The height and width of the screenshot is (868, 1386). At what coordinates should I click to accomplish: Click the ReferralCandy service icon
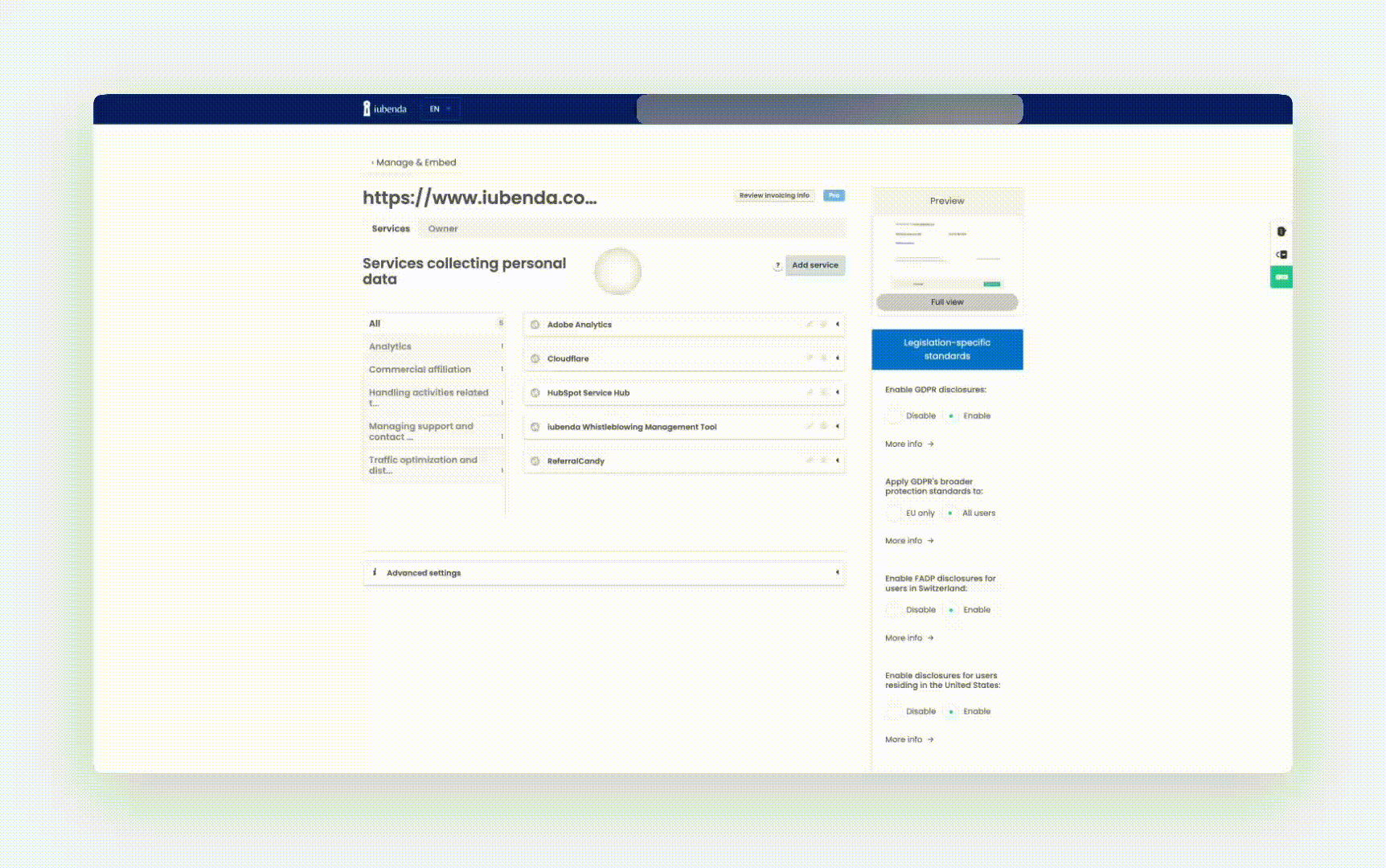point(535,461)
